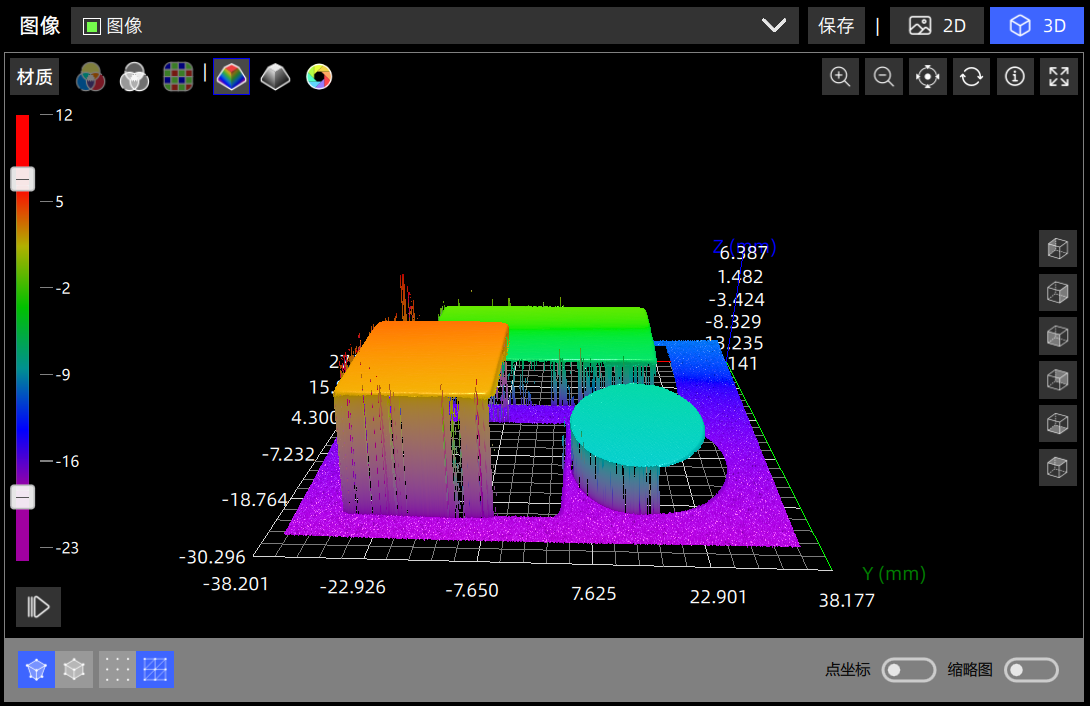Click the axis value -7.650
1090x706 pixels.
click(472, 591)
